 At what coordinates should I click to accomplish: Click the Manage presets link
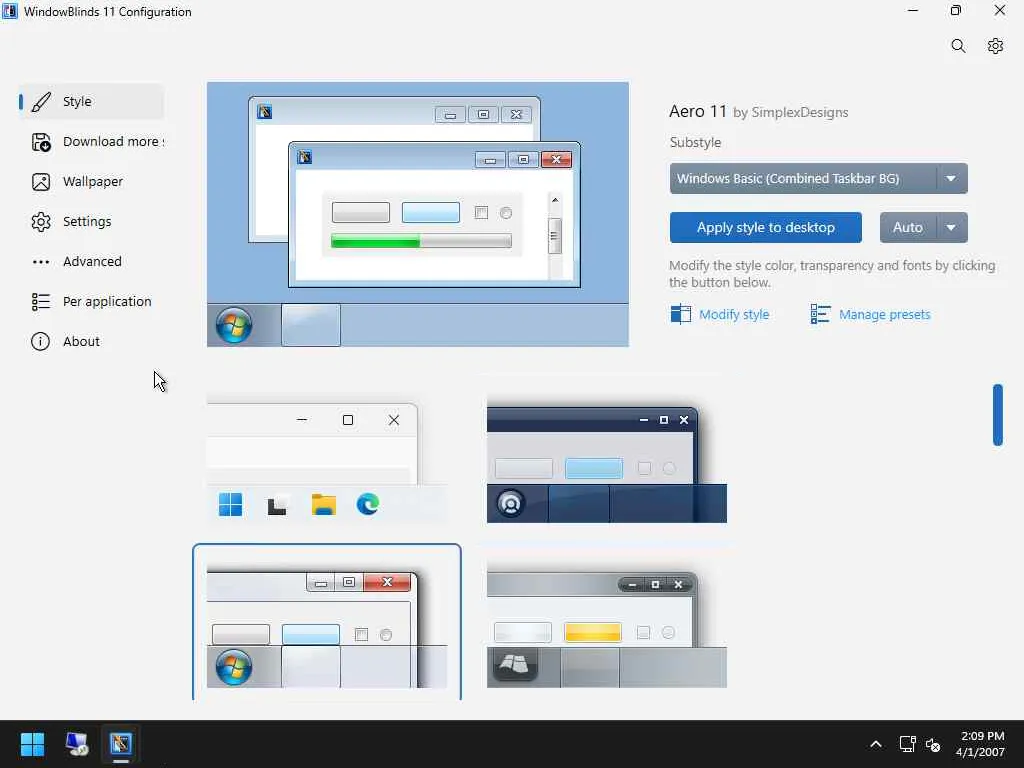point(884,314)
